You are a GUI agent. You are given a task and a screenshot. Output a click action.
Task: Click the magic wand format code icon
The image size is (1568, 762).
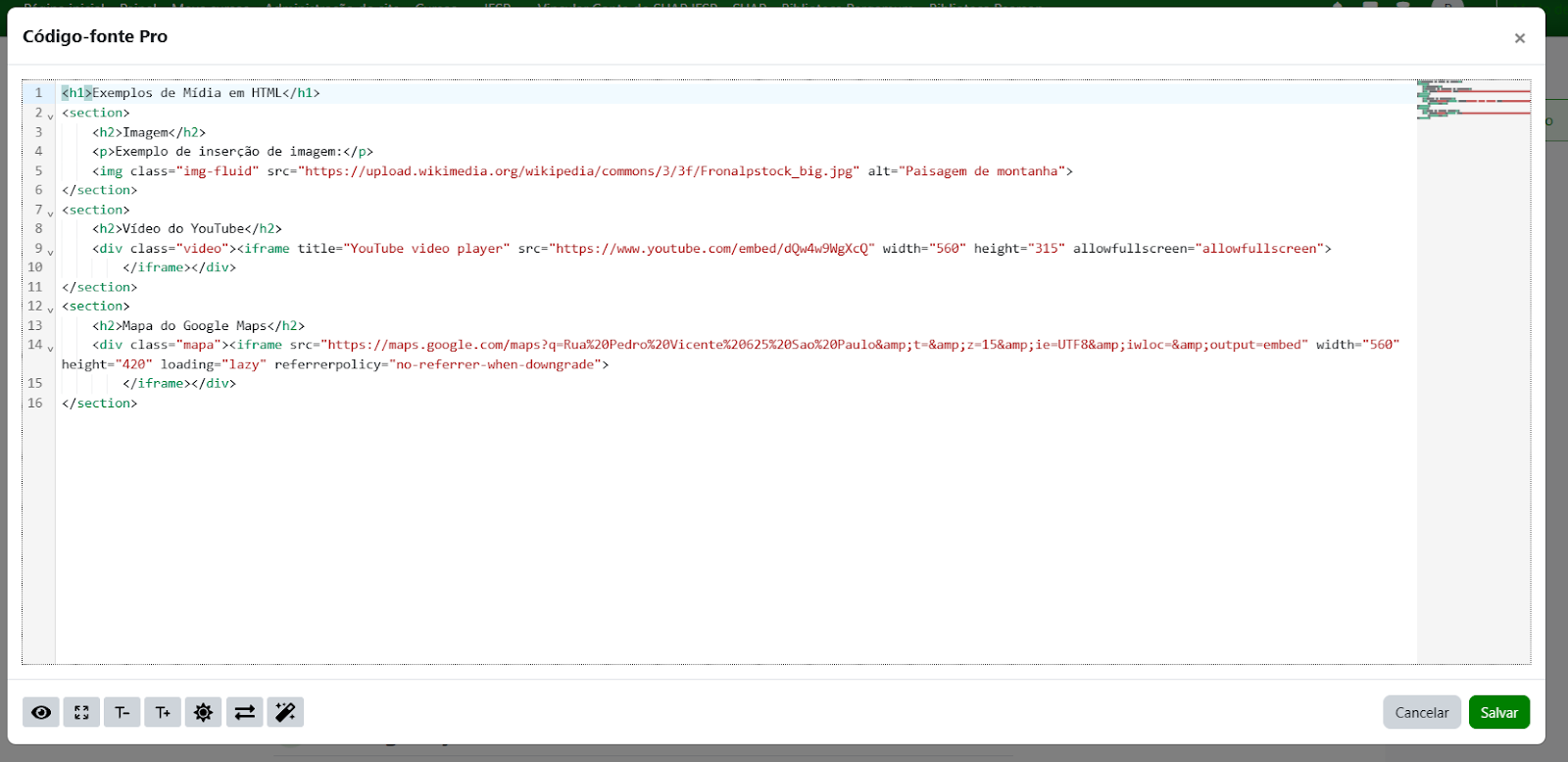(x=285, y=712)
